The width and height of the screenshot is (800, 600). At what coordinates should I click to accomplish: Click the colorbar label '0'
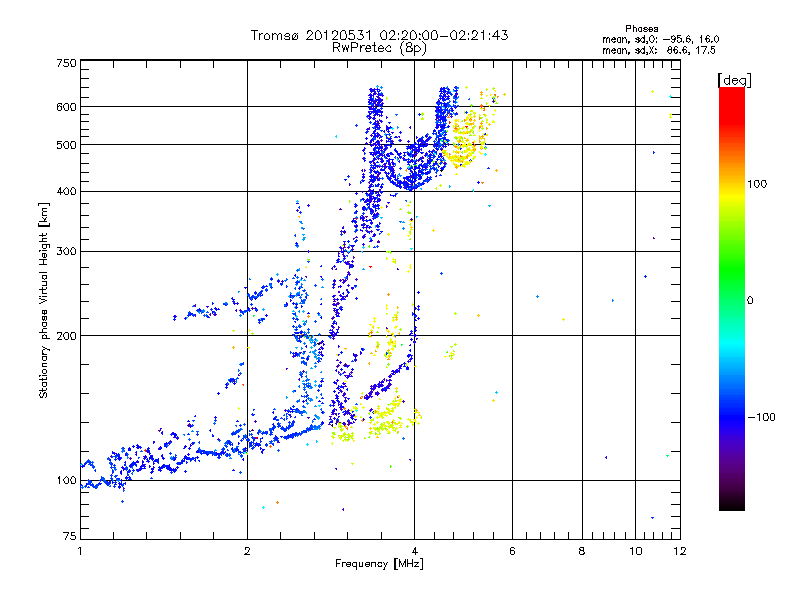[x=750, y=301]
